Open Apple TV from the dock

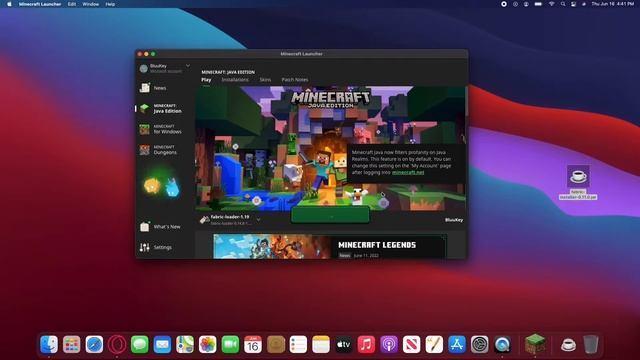(x=343, y=344)
